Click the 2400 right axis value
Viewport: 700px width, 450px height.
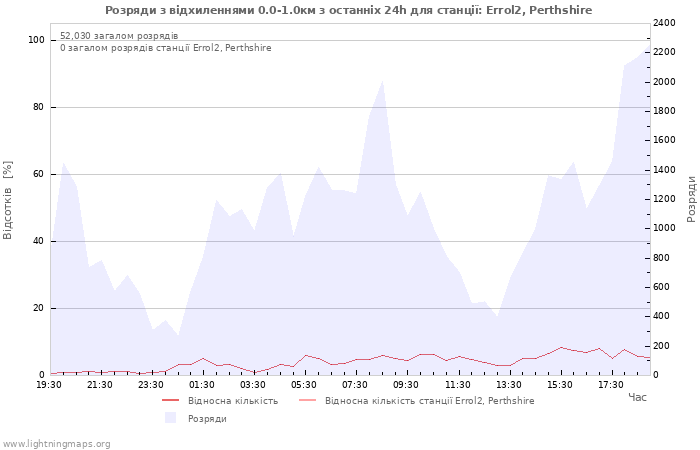pos(664,23)
